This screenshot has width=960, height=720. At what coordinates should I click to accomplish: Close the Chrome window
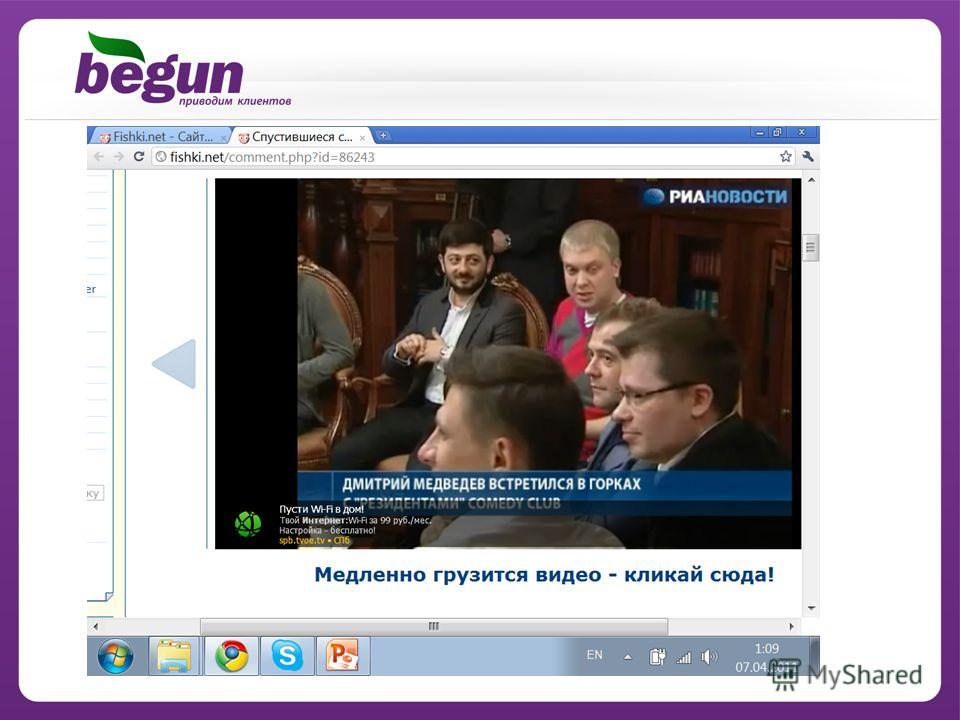coord(801,132)
